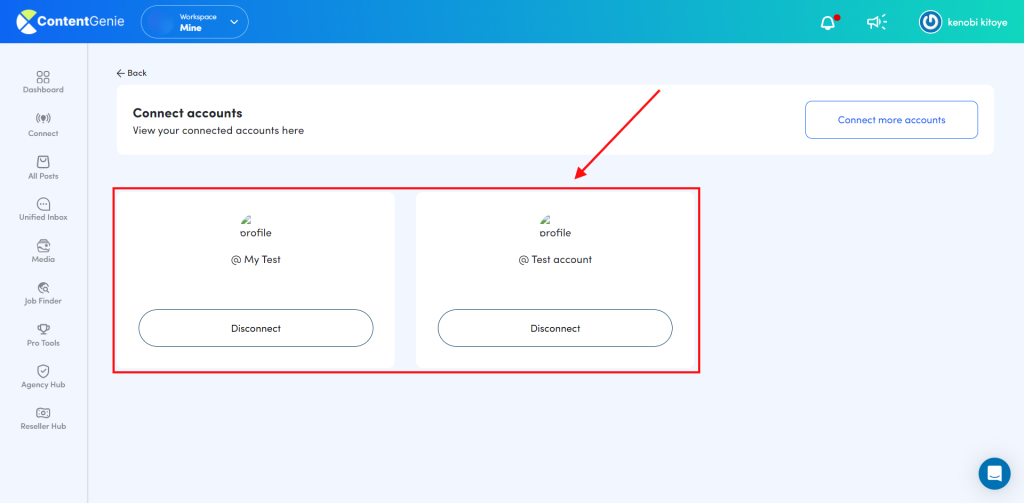
Task: Click the @ My Test handle text
Action: (x=256, y=259)
